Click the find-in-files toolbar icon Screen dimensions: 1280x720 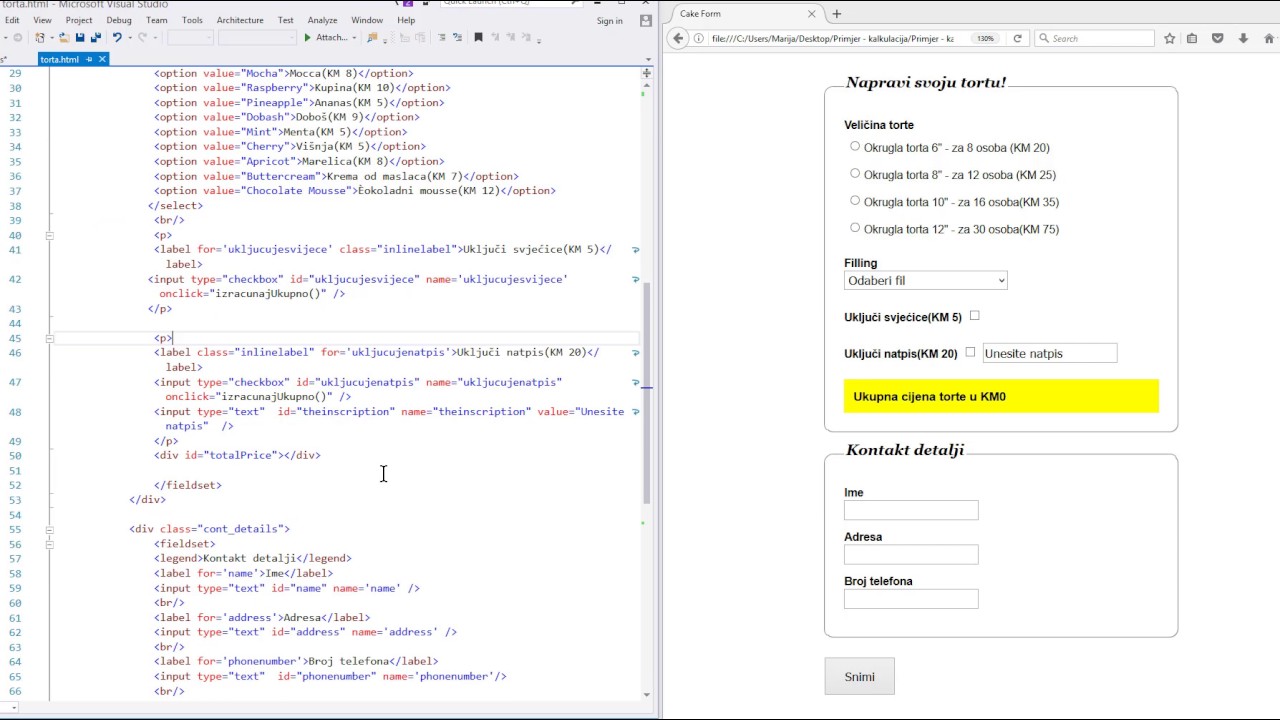click(372, 37)
